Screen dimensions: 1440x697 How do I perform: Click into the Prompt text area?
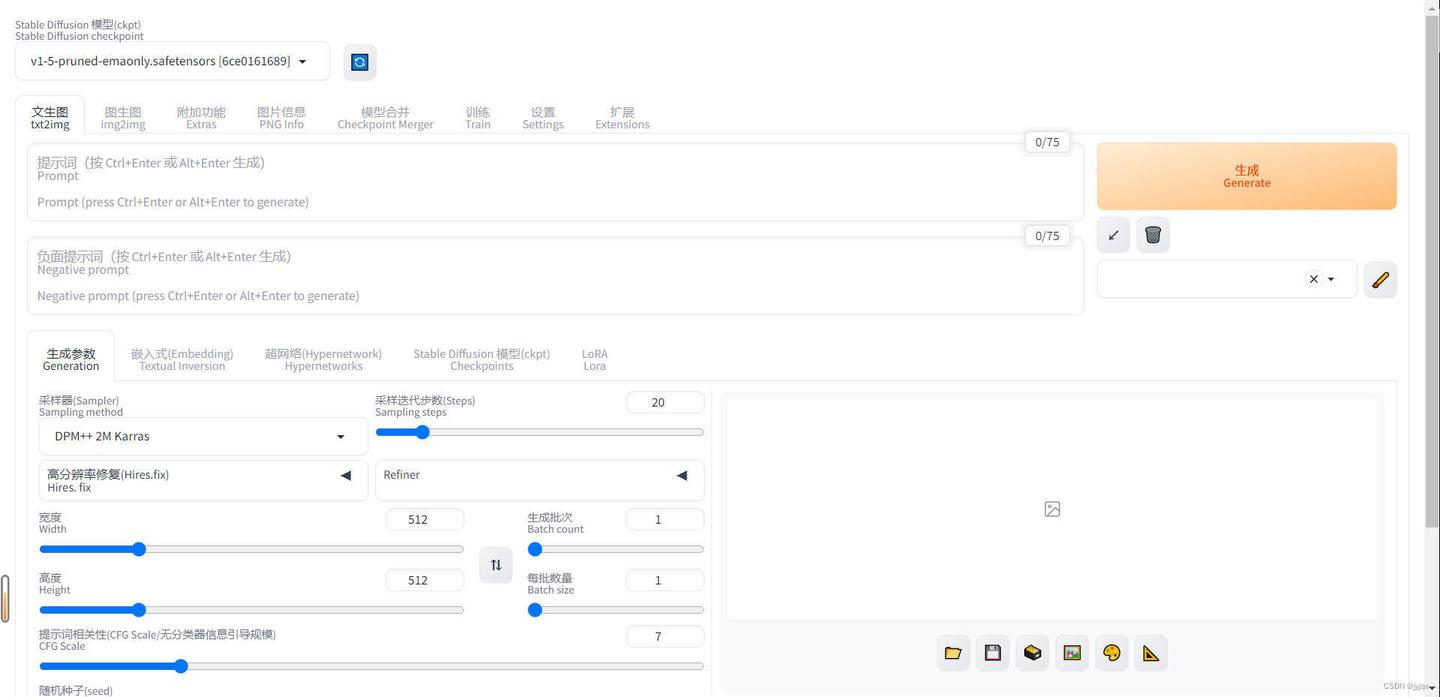(x=555, y=182)
